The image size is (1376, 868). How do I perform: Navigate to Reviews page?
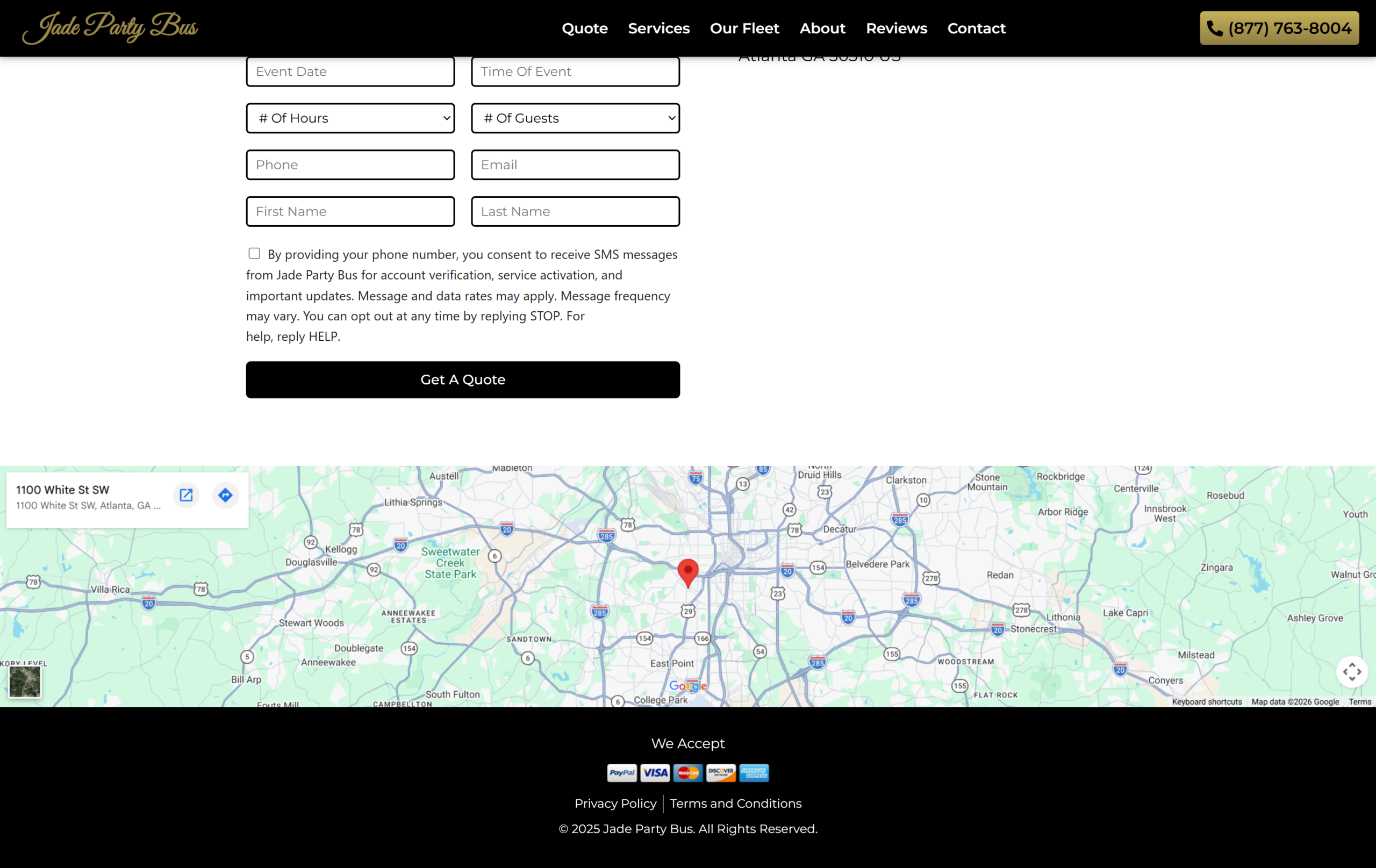pyautogui.click(x=897, y=28)
